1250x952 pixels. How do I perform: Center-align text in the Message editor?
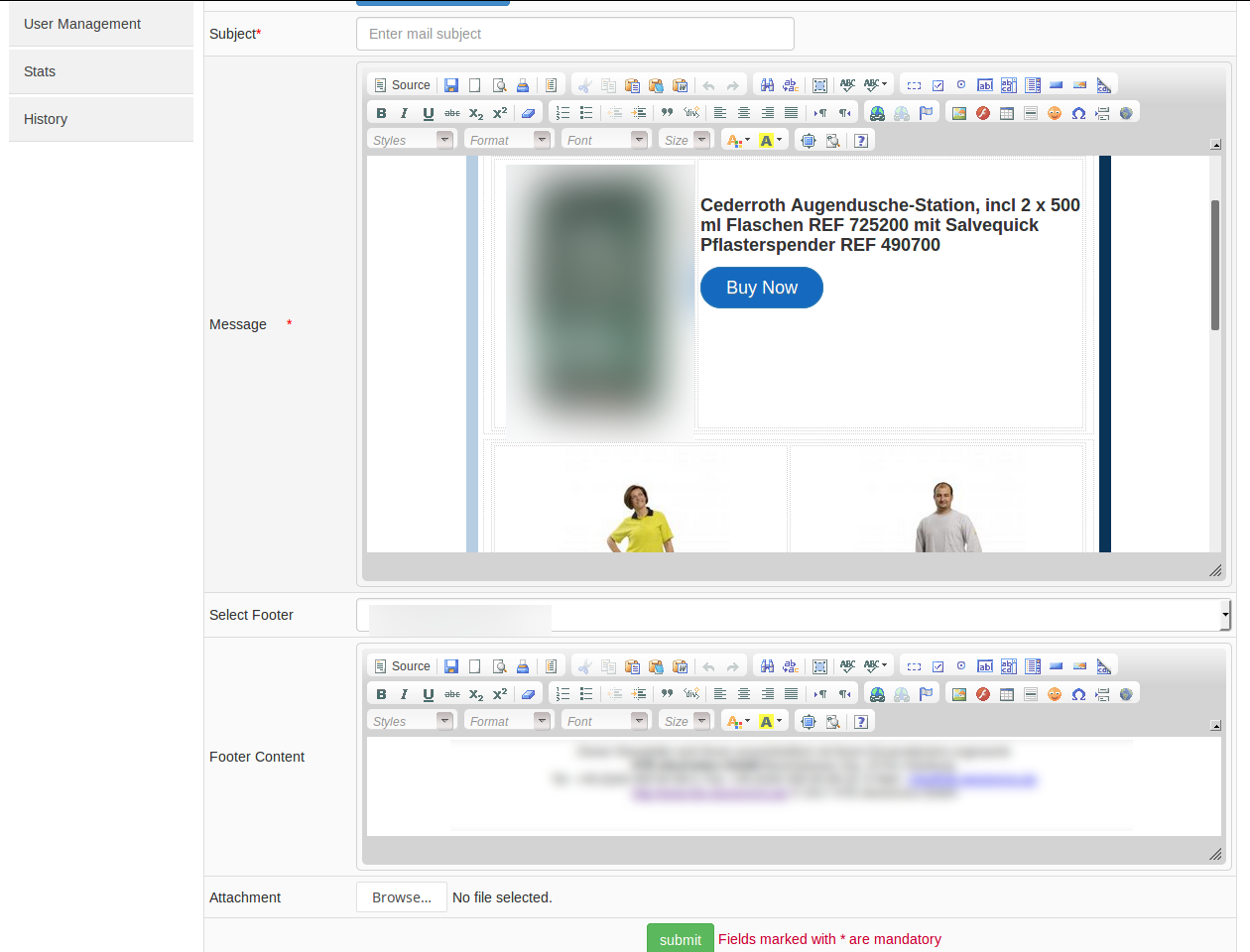click(x=744, y=113)
